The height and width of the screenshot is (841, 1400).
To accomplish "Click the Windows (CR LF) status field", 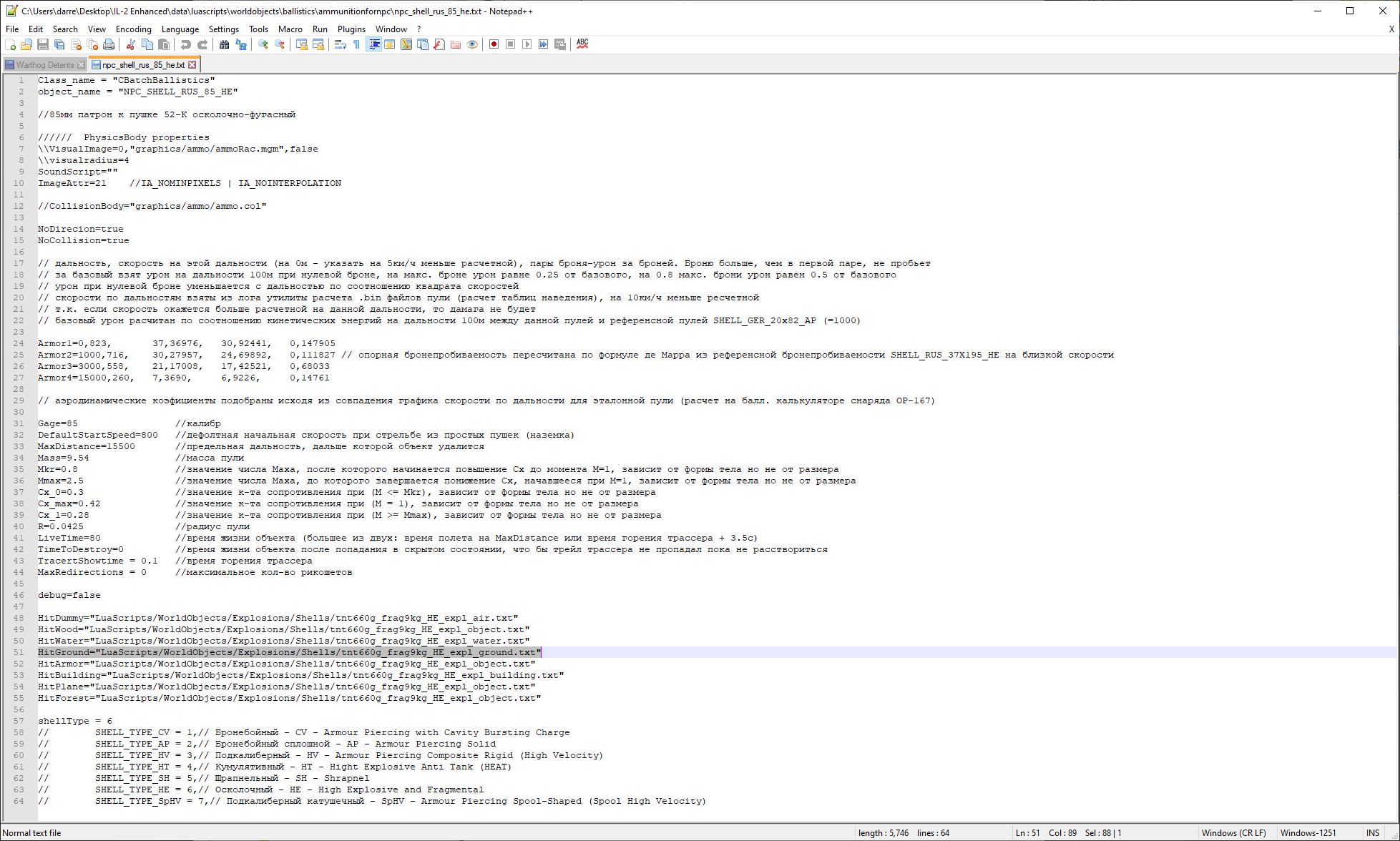I will 1233,833.
